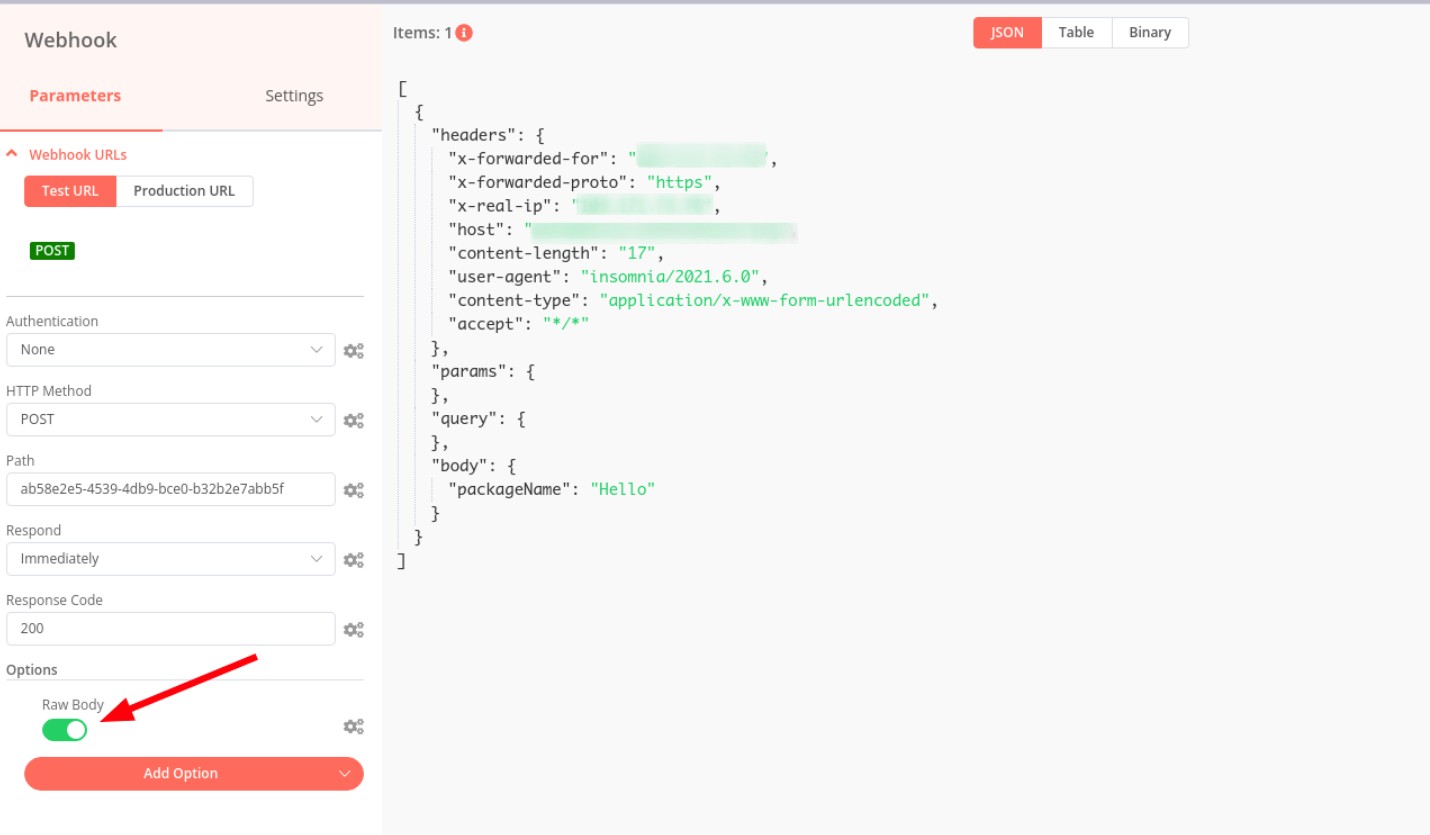Expand the Respond dropdown set to Immediately
Screen dimensions: 1430x835
[x=170, y=559]
